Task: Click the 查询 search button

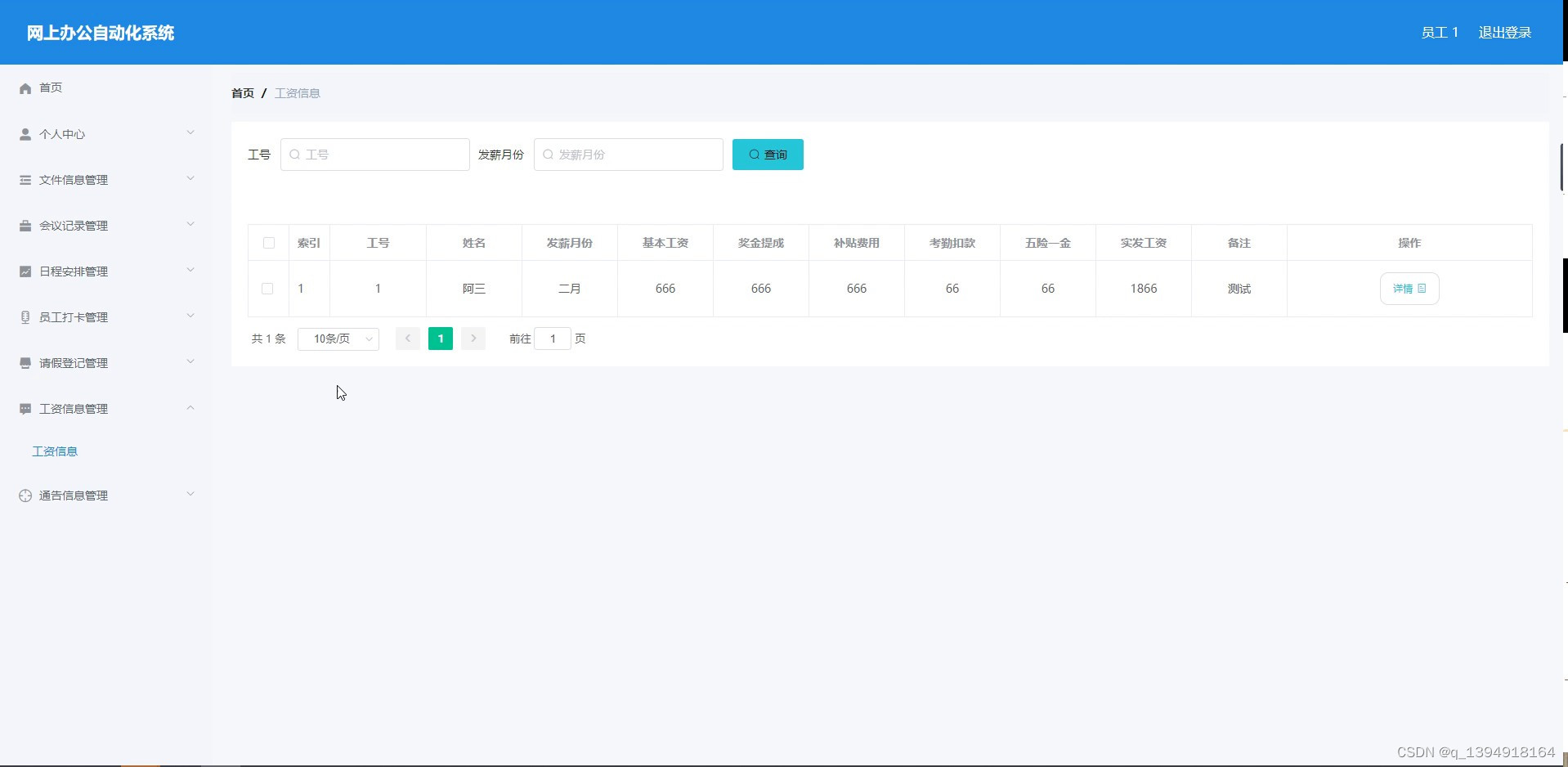Action: click(x=768, y=155)
